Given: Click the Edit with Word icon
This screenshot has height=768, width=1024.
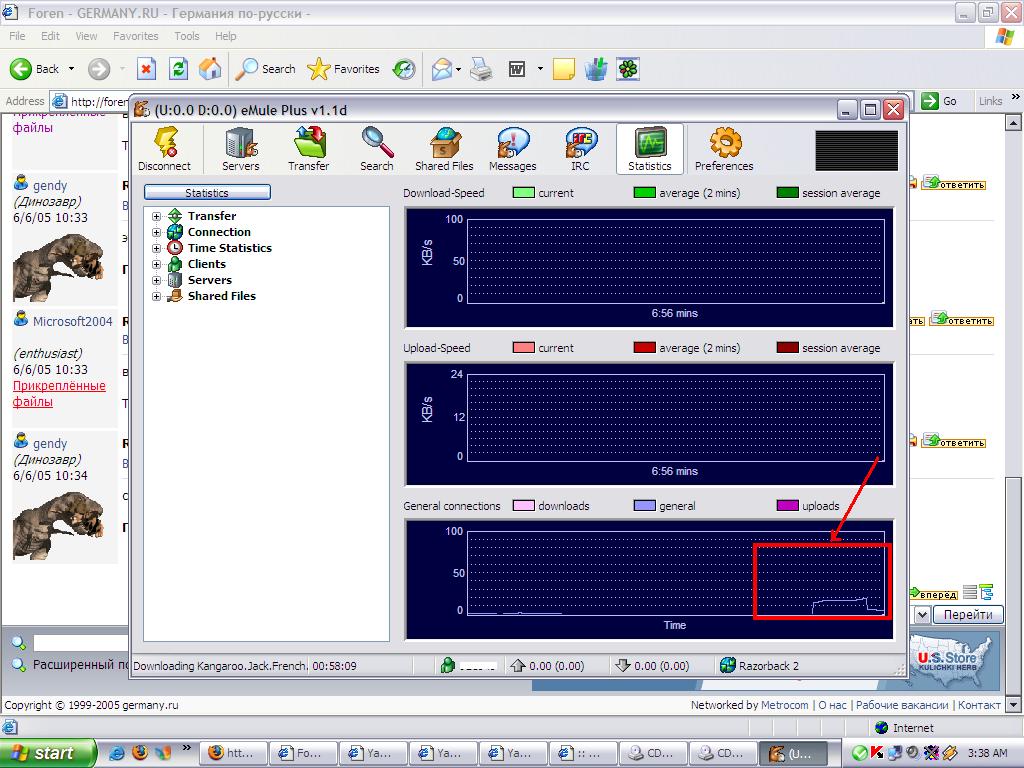Looking at the screenshot, I should [517, 69].
